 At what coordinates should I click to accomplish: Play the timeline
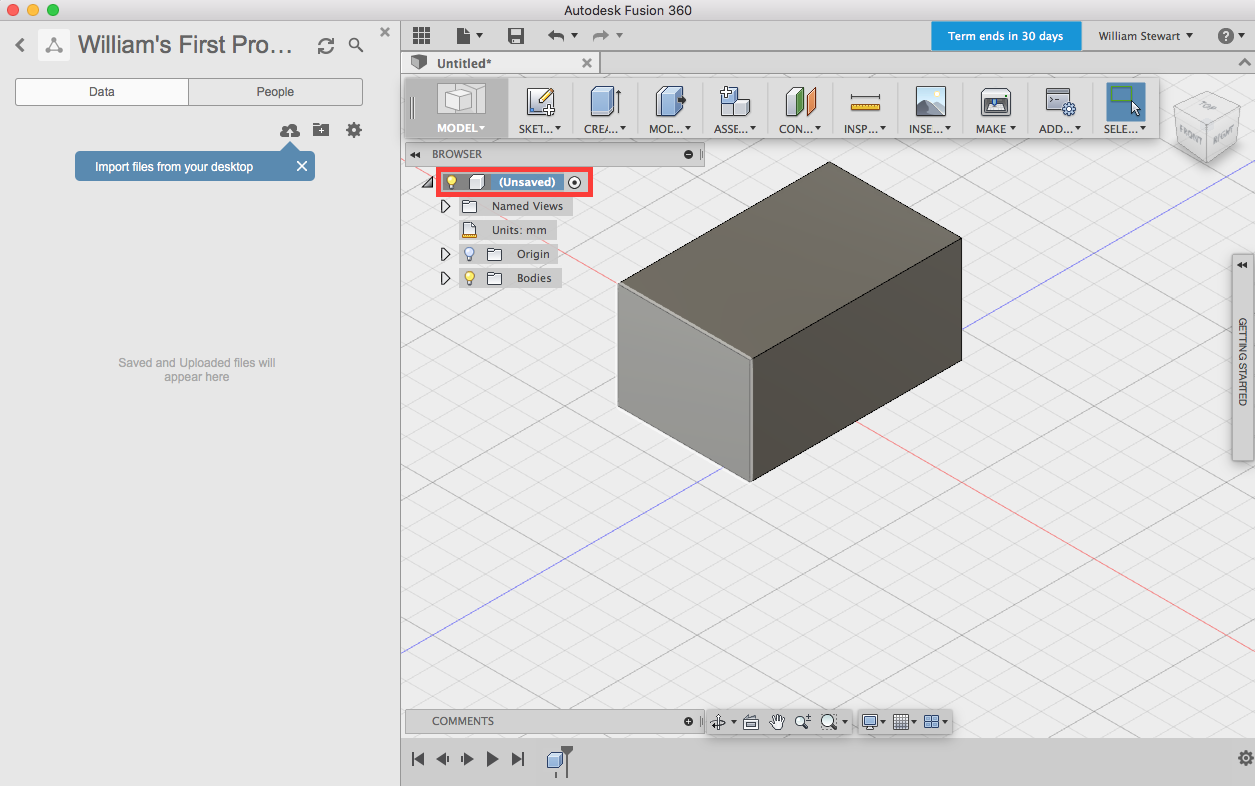click(492, 759)
